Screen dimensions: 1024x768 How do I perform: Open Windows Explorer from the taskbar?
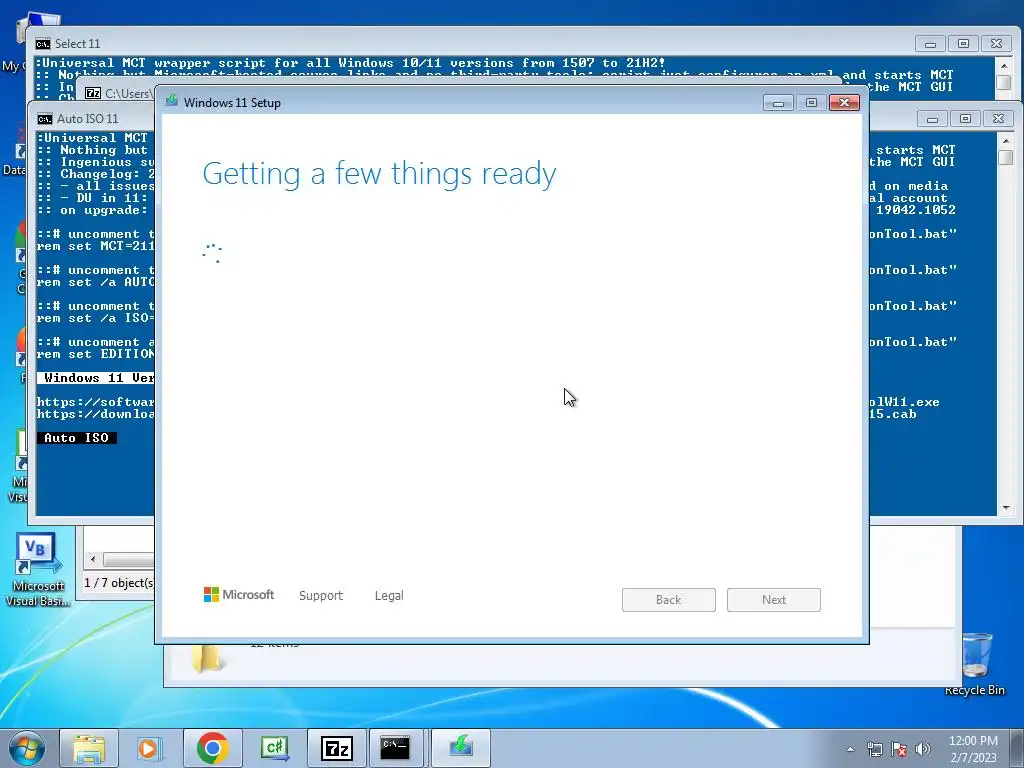click(x=89, y=748)
